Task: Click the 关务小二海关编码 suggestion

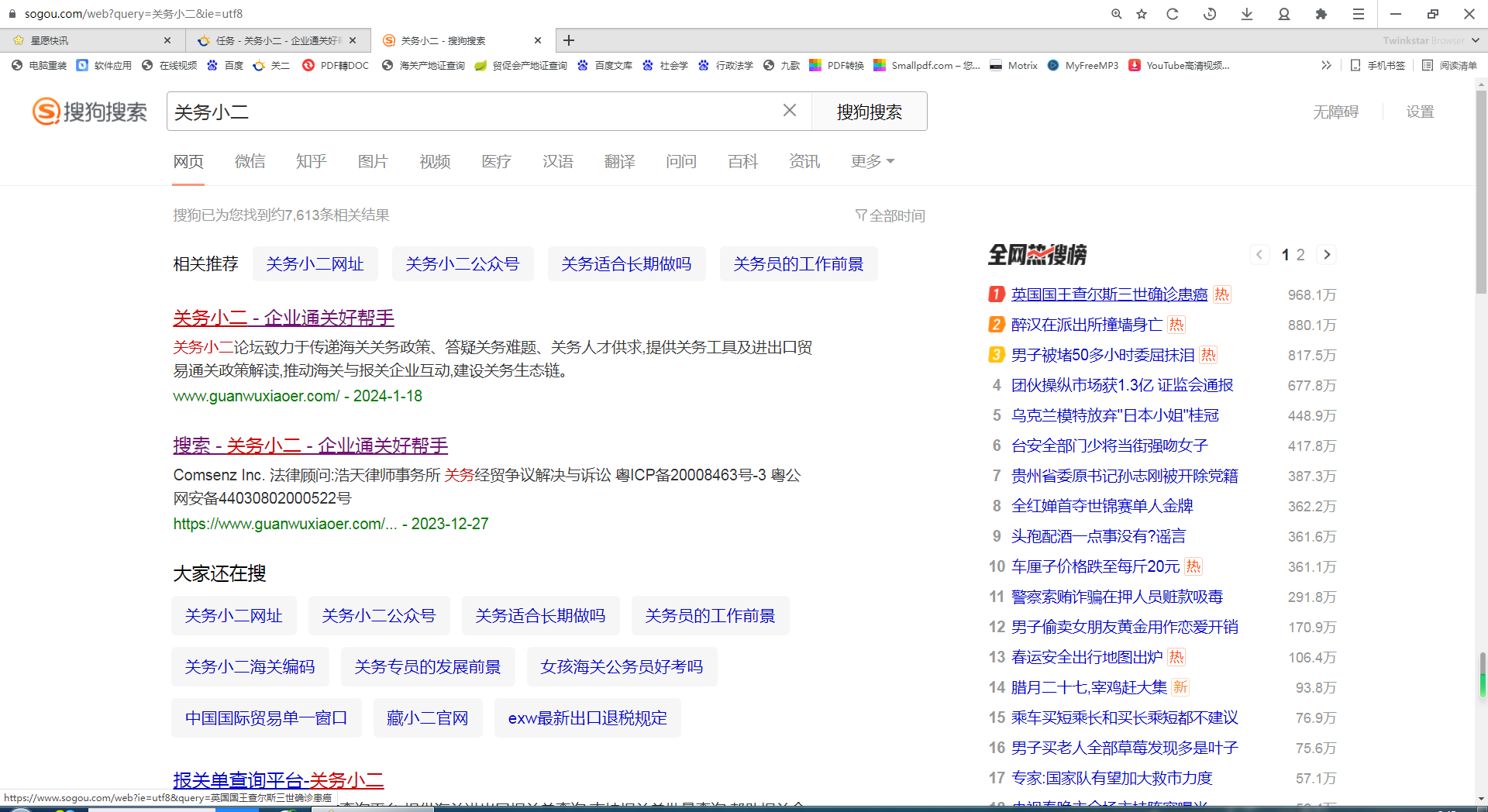Action: (x=250, y=667)
